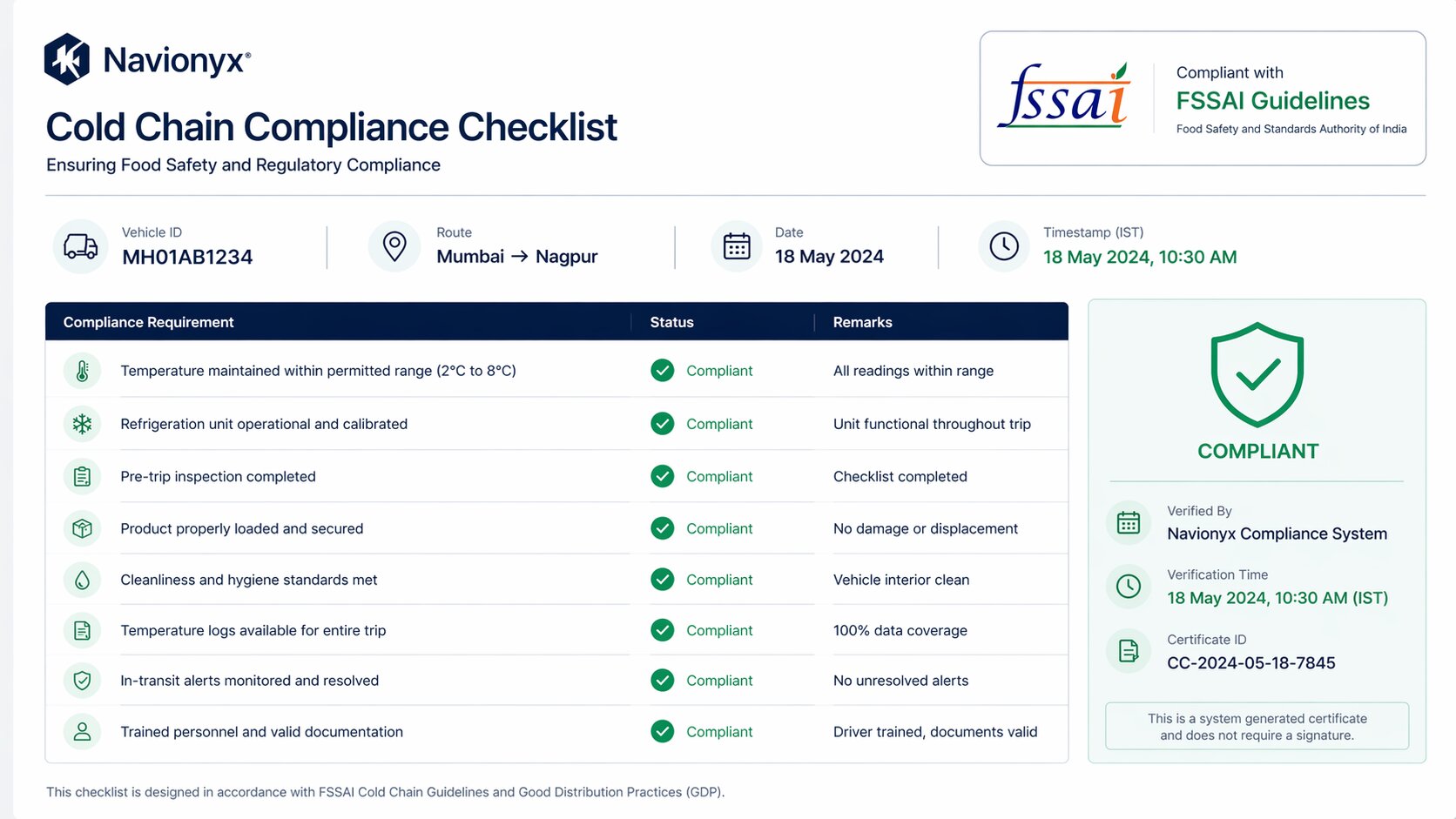Select the thermometer icon for temperature requirement
This screenshot has height=819, width=1456.
click(82, 370)
